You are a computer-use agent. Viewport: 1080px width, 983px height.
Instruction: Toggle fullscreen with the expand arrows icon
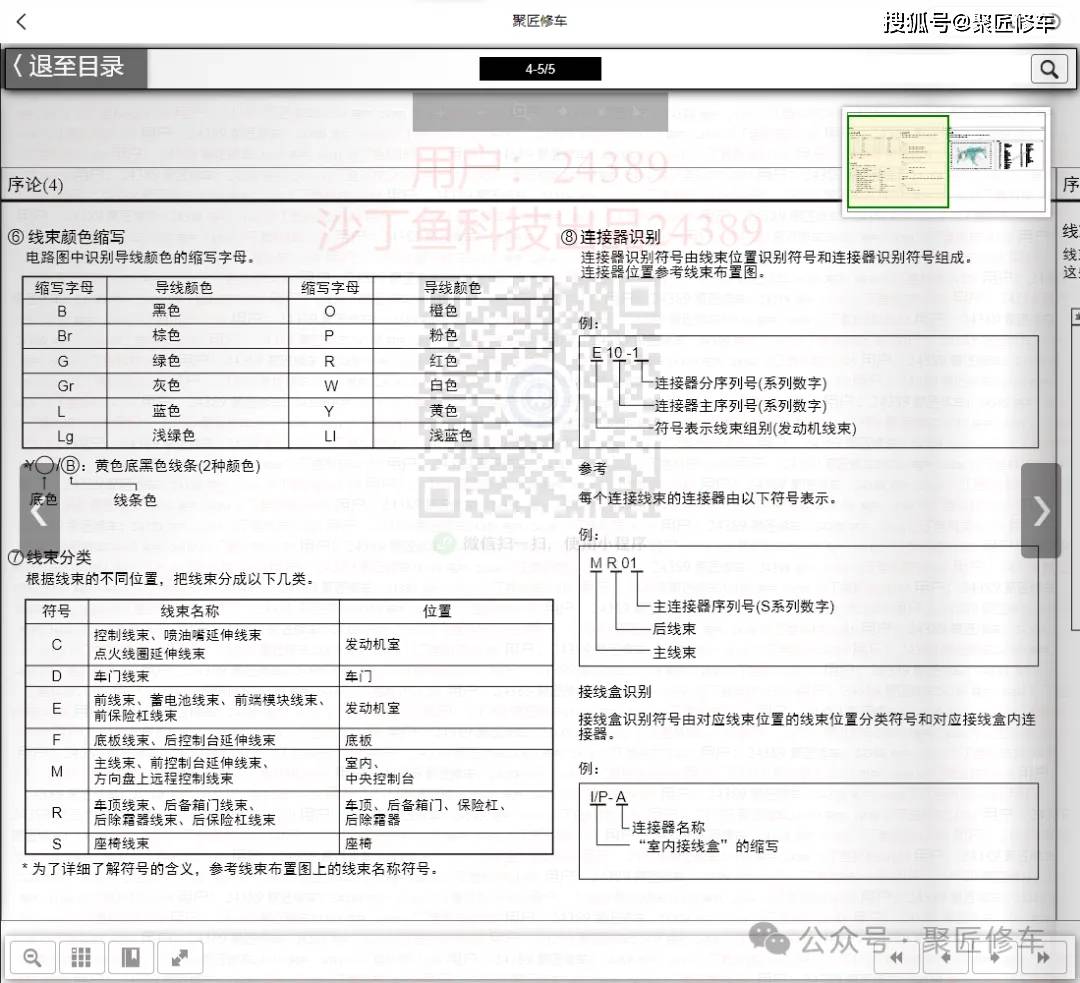[180, 958]
